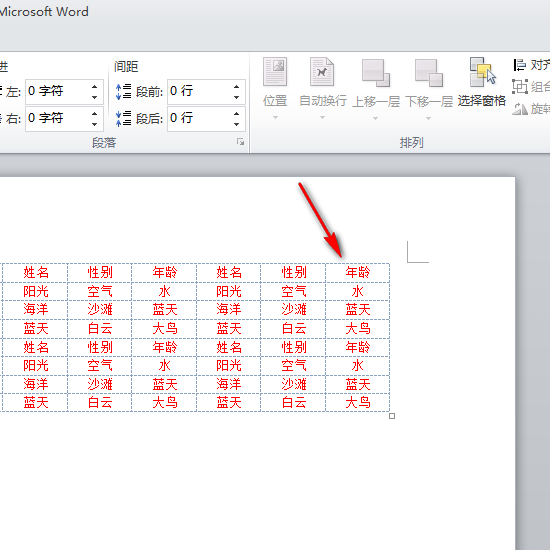Click the 水 cell in second row's last column
The width and height of the screenshot is (550, 550).
point(357,291)
